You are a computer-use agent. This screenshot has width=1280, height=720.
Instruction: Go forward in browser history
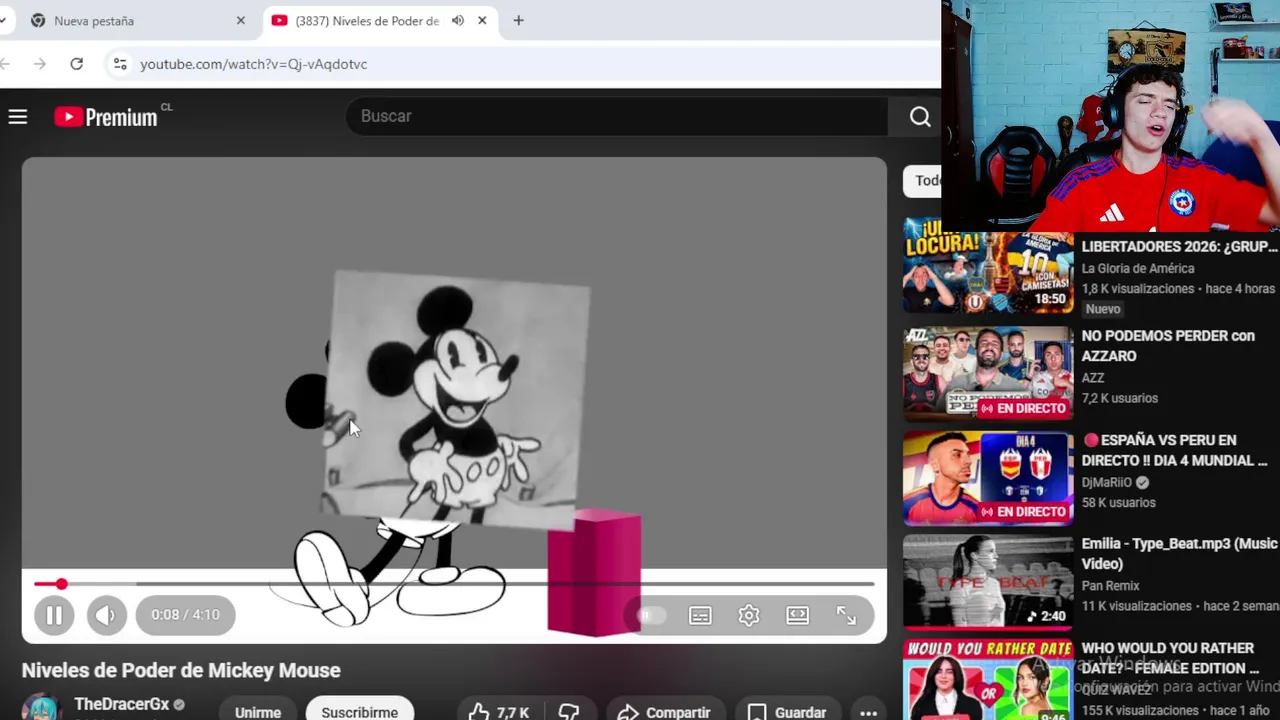click(40, 64)
